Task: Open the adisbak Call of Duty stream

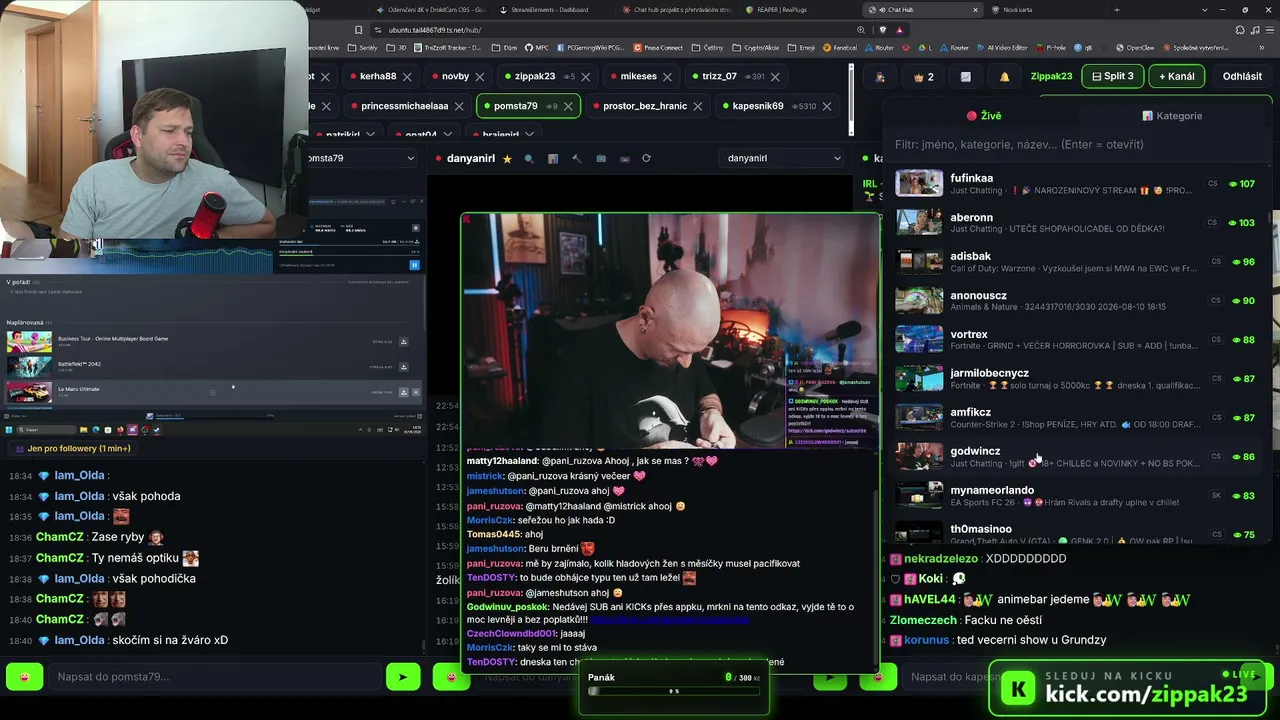Action: click(1076, 262)
